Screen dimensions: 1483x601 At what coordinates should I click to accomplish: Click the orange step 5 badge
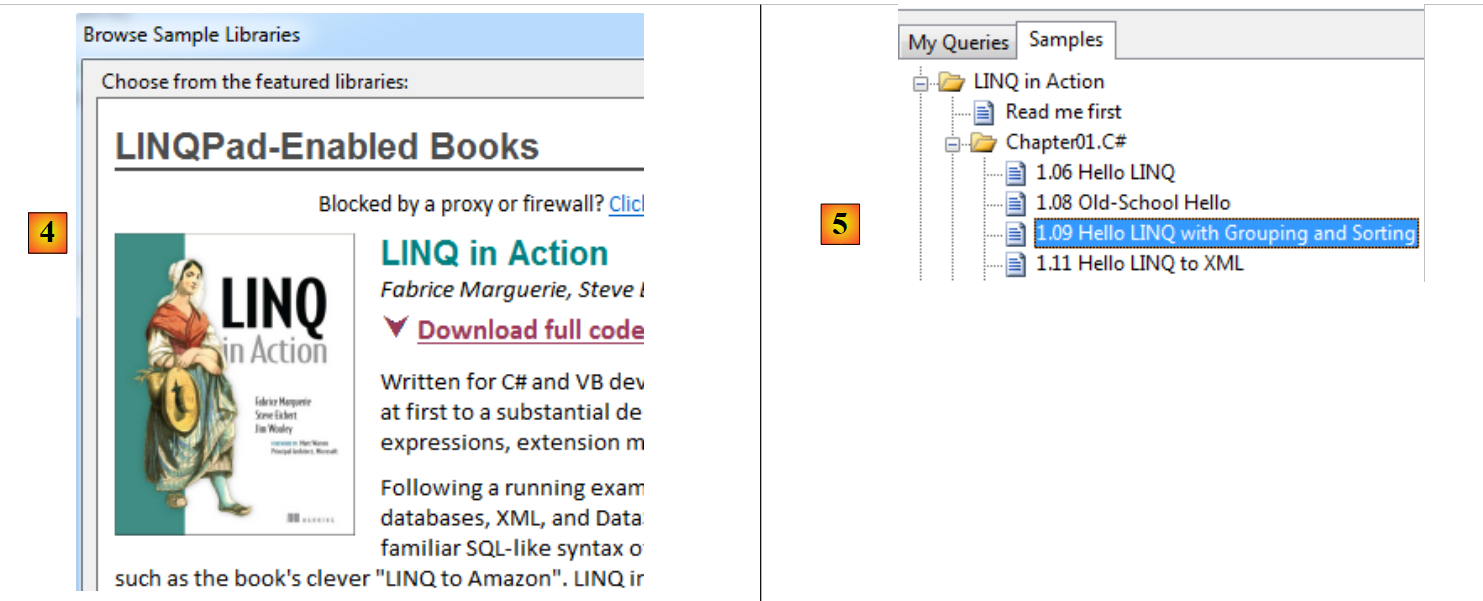[x=840, y=225]
